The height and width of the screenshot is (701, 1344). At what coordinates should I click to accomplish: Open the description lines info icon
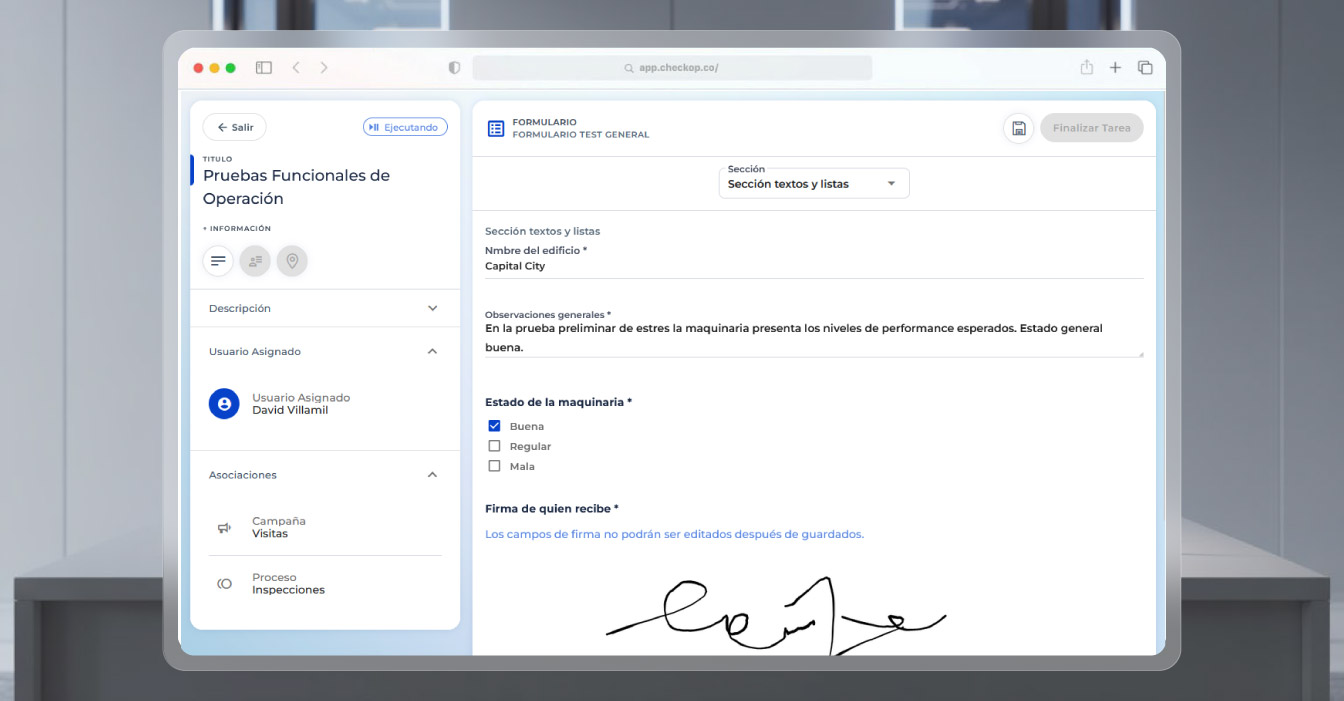point(218,261)
